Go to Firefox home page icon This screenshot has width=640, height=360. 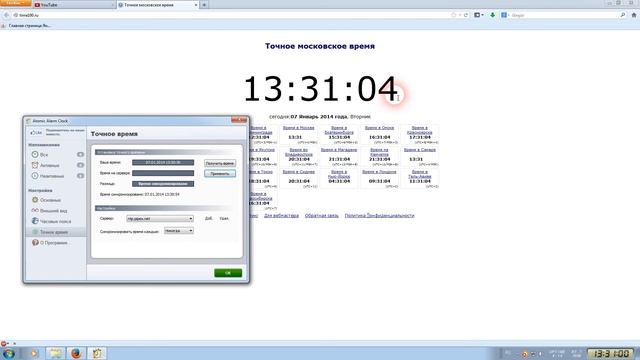point(634,15)
